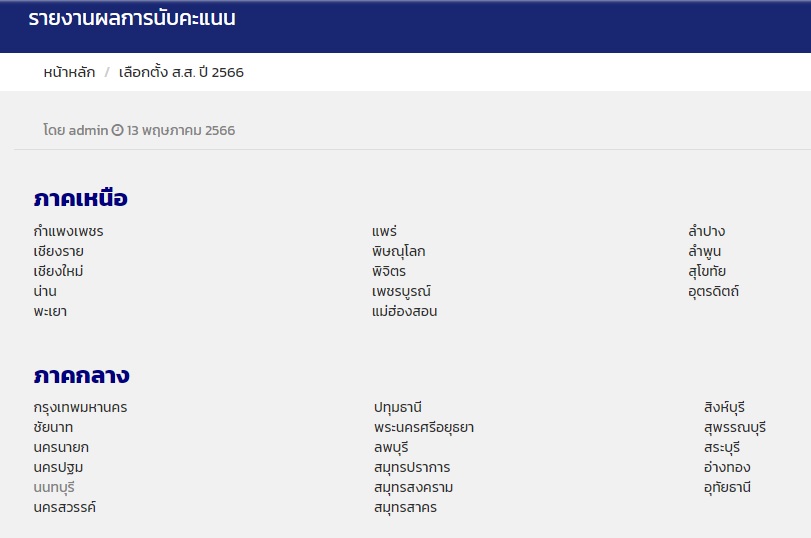
Task: Open the เพชรบูรณ์ link
Action: [401, 291]
